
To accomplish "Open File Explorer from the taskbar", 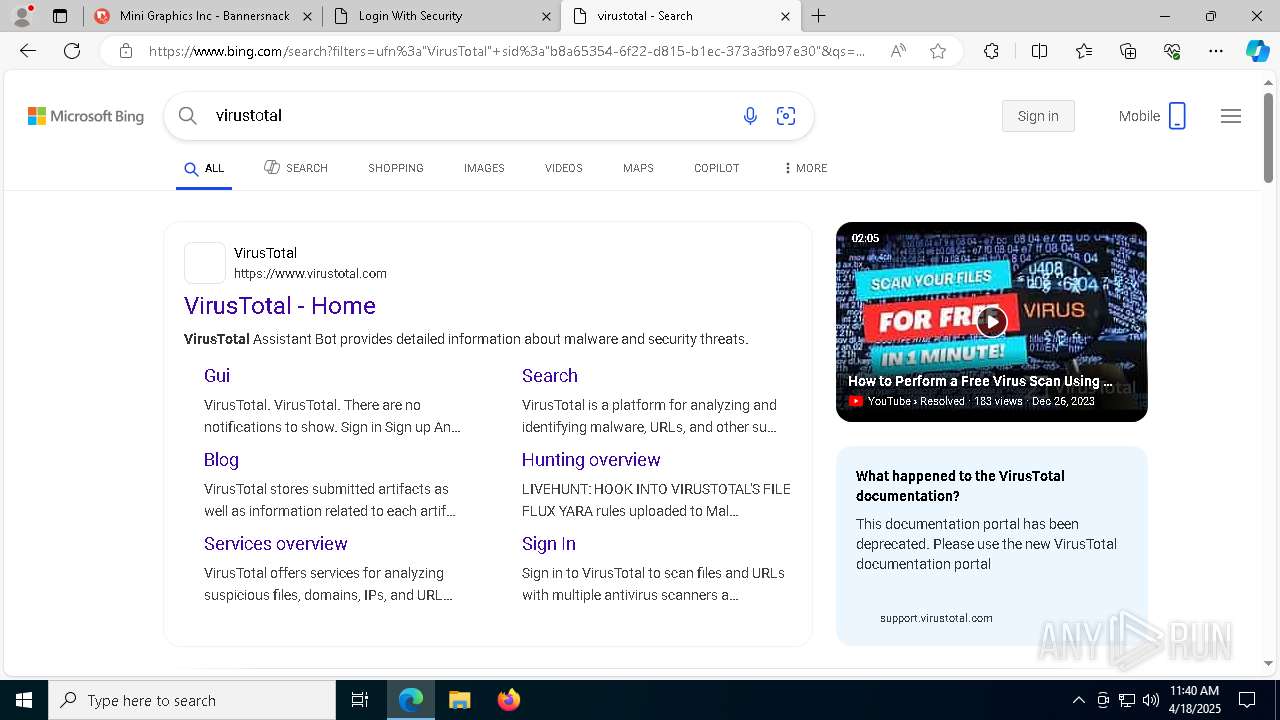I will [x=459, y=700].
